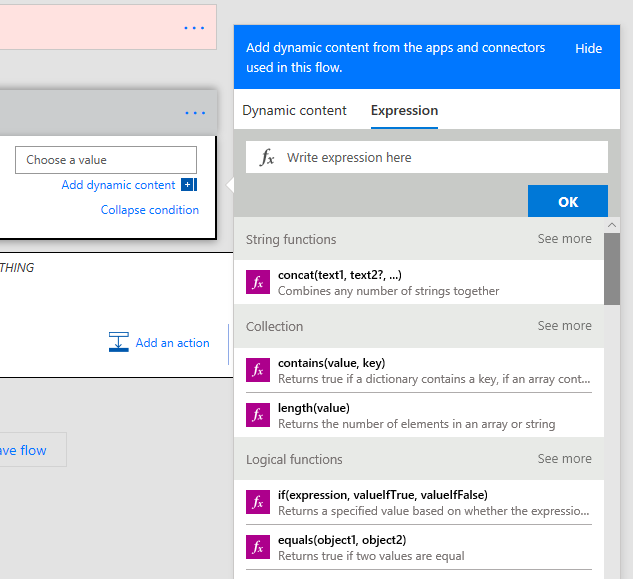Click 'Returns the number of elements' description
The width and height of the screenshot is (633, 579).
tap(417, 424)
